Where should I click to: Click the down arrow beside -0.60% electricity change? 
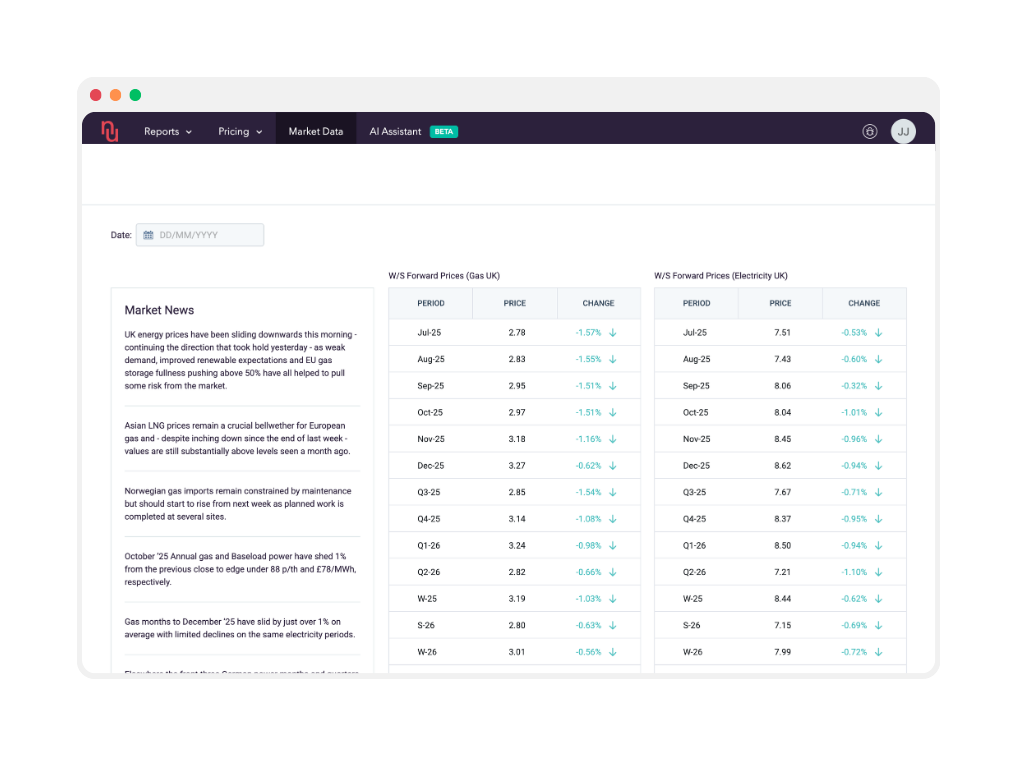point(878,359)
